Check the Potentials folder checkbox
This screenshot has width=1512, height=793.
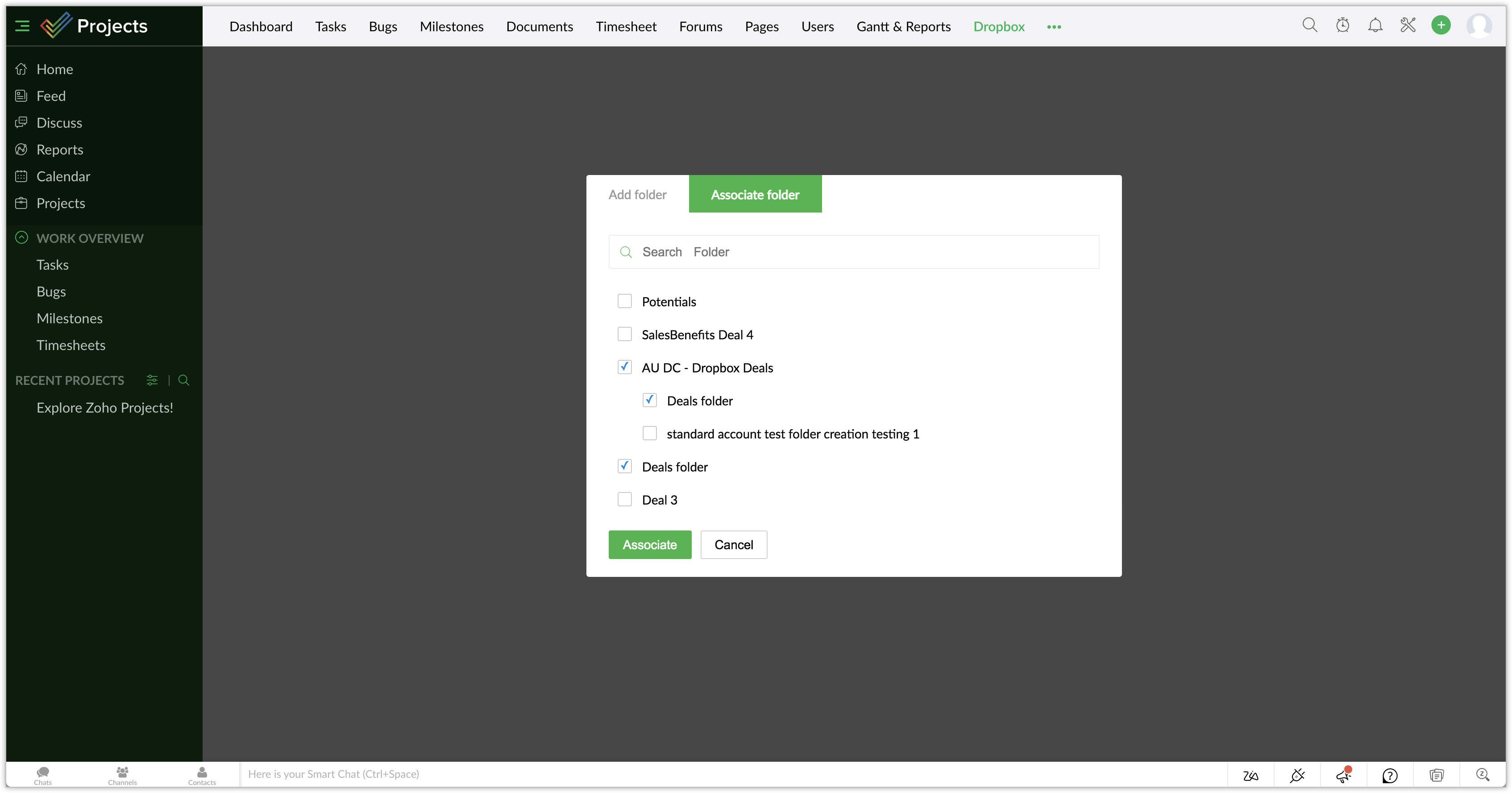click(x=624, y=301)
